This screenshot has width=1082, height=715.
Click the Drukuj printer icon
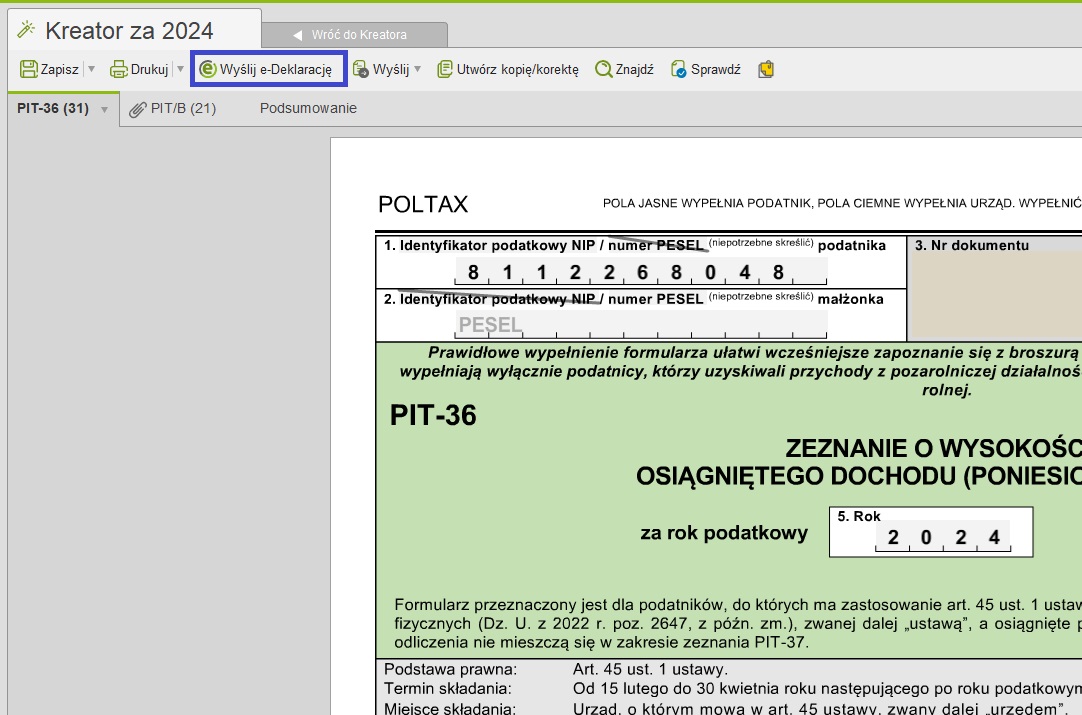[x=119, y=70]
